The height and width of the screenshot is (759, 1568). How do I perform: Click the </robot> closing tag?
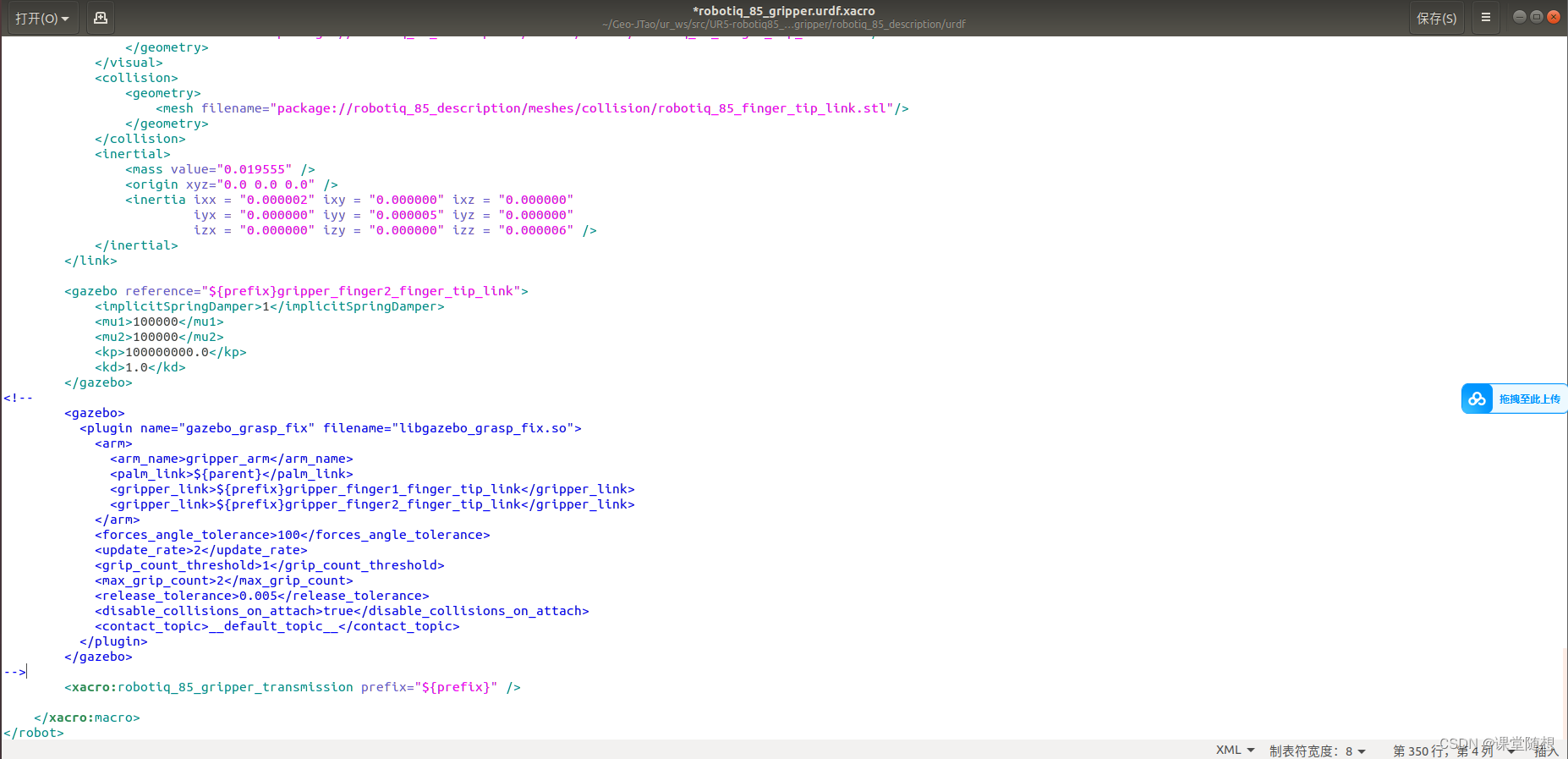click(x=34, y=733)
